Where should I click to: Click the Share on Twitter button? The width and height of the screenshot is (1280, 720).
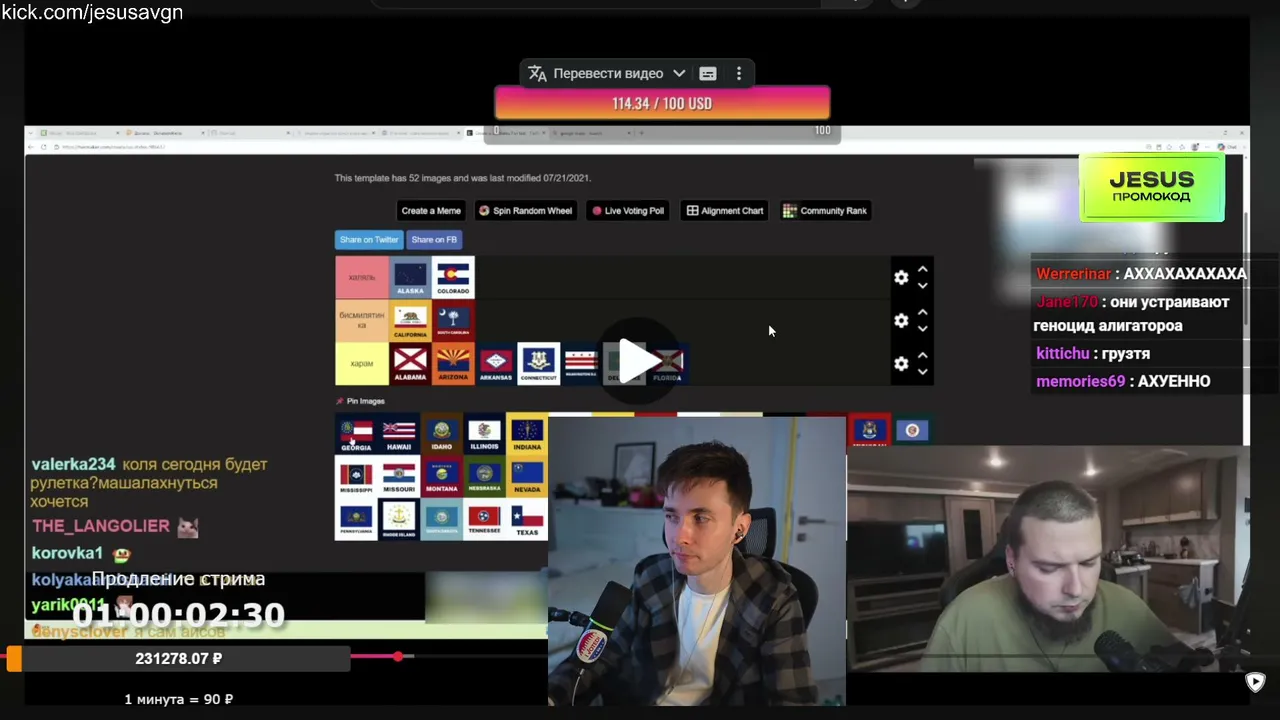click(369, 240)
